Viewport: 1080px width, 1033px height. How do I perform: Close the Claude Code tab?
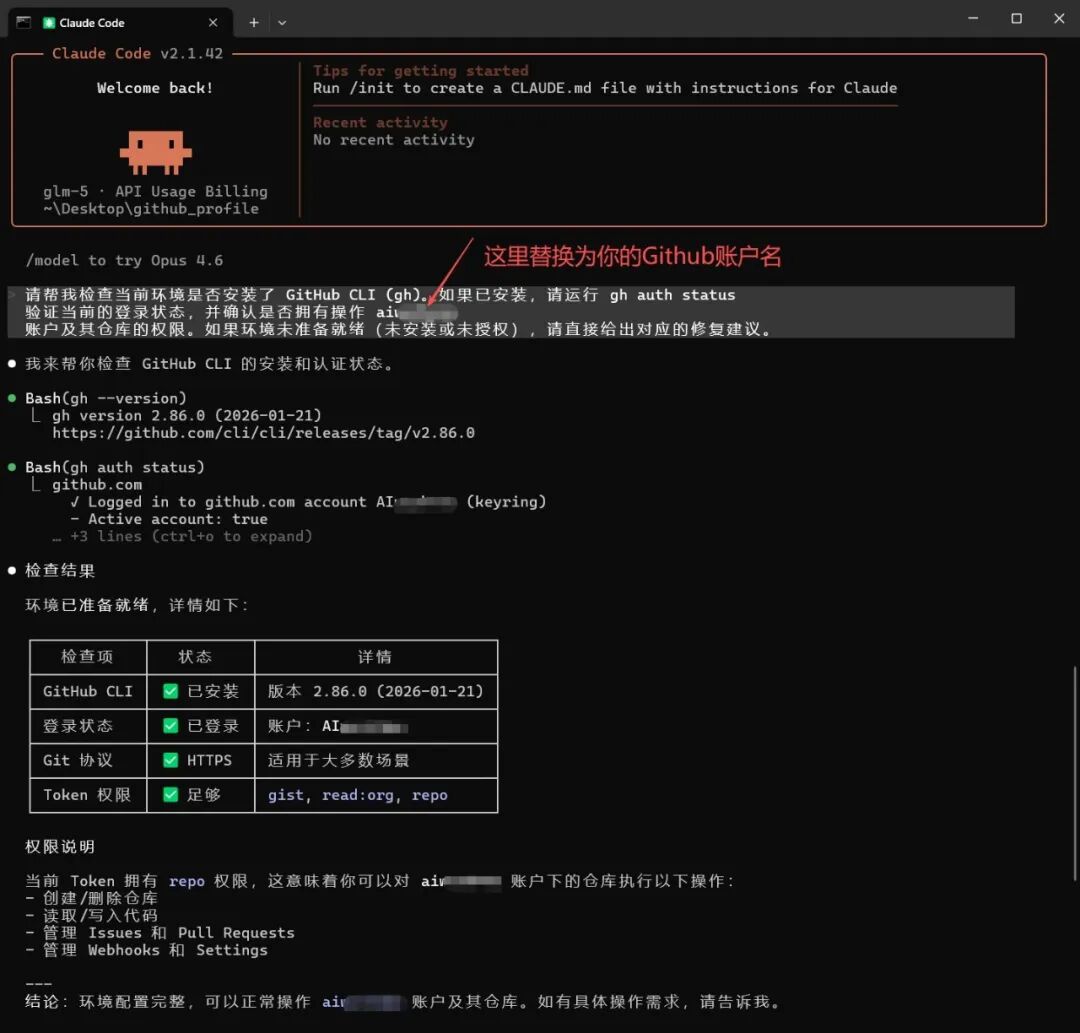(213, 23)
